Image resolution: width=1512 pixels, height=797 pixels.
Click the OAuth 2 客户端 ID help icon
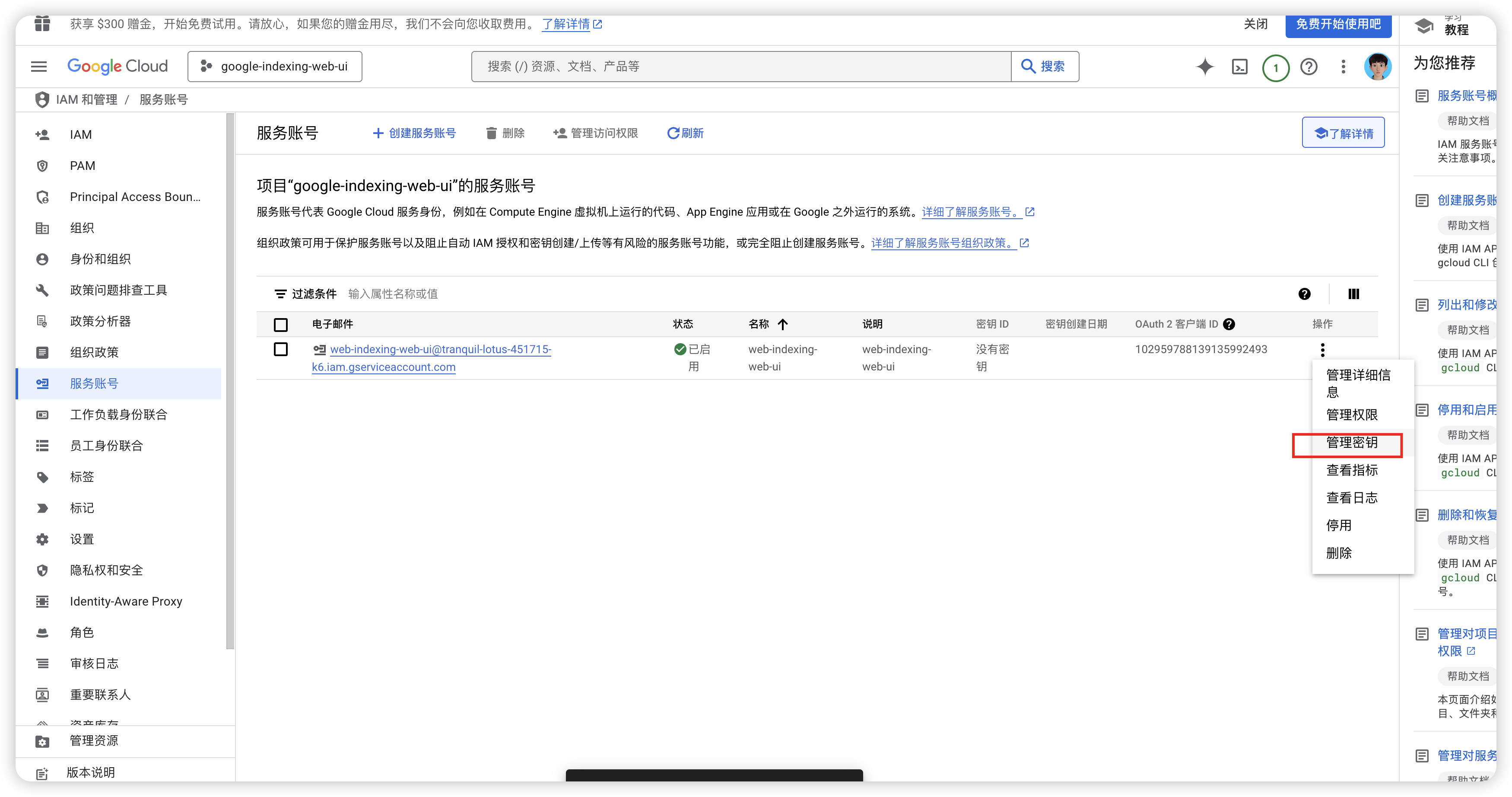(x=1229, y=324)
